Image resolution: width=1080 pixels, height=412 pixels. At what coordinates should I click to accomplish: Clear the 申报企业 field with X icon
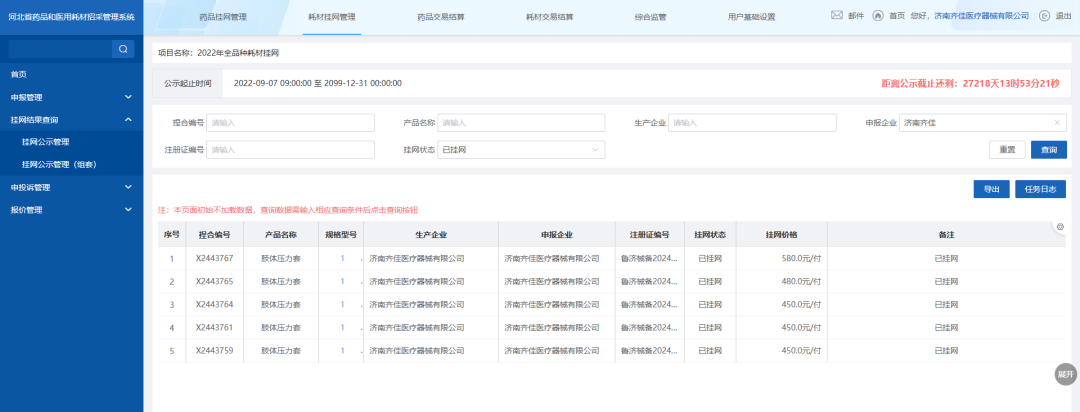(1057, 123)
